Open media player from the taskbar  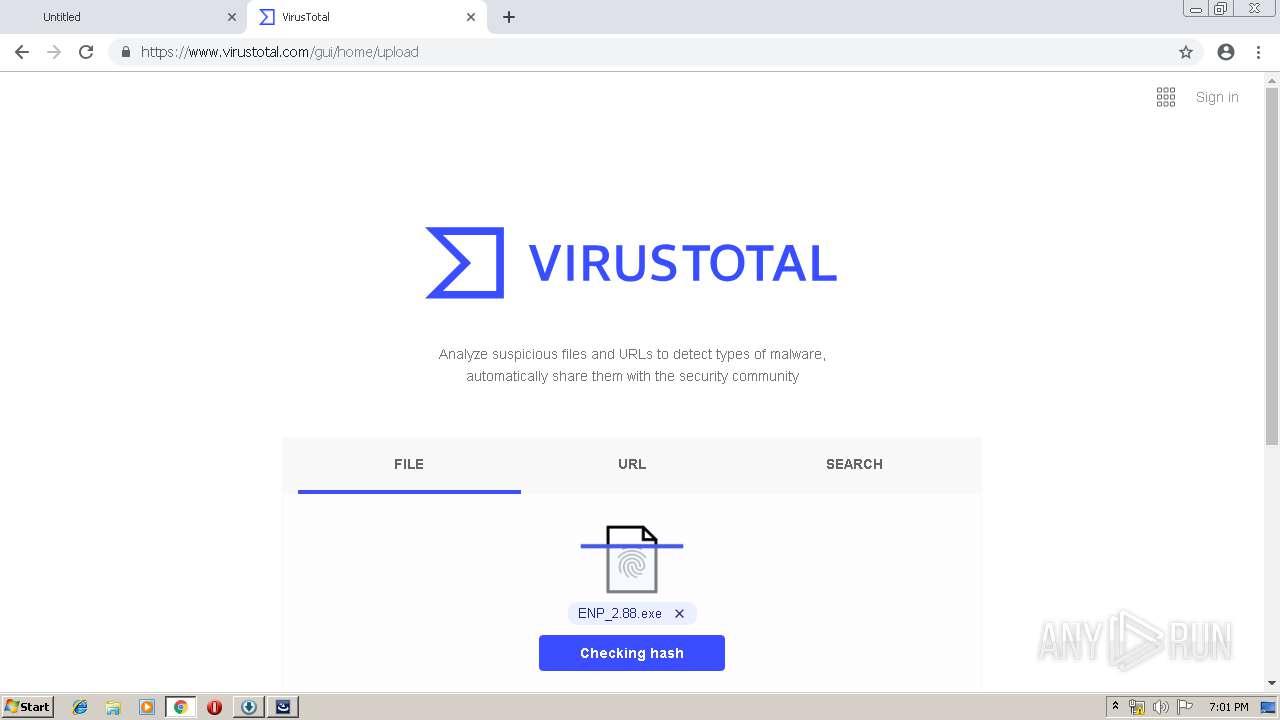tap(147, 707)
